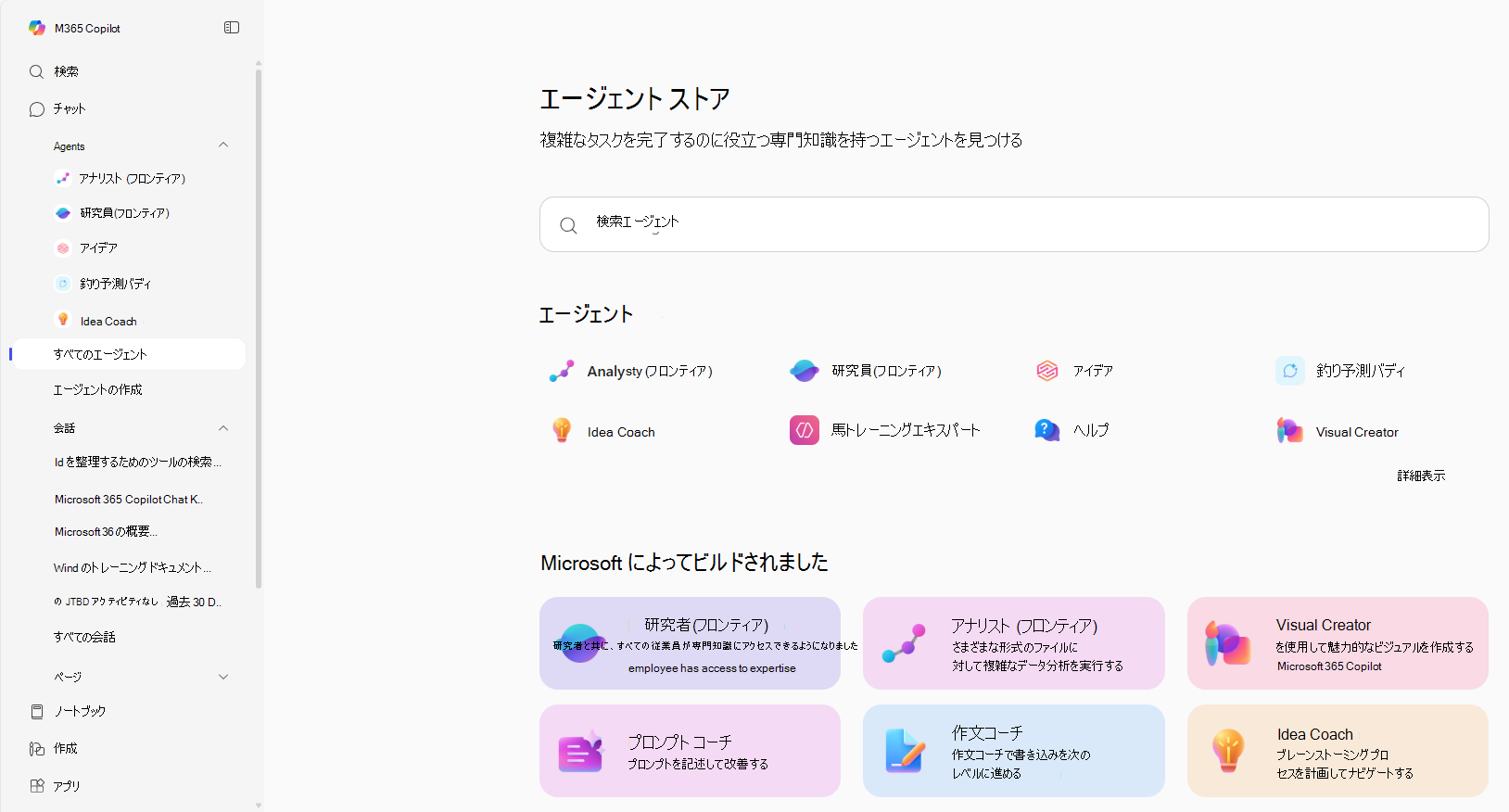Click the アナリスト (フロンティア) sidebar icon
The height and width of the screenshot is (812, 1509).
tap(63, 178)
